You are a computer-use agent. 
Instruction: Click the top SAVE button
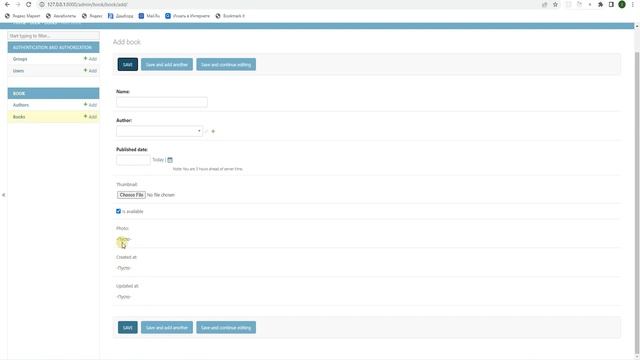(128, 64)
